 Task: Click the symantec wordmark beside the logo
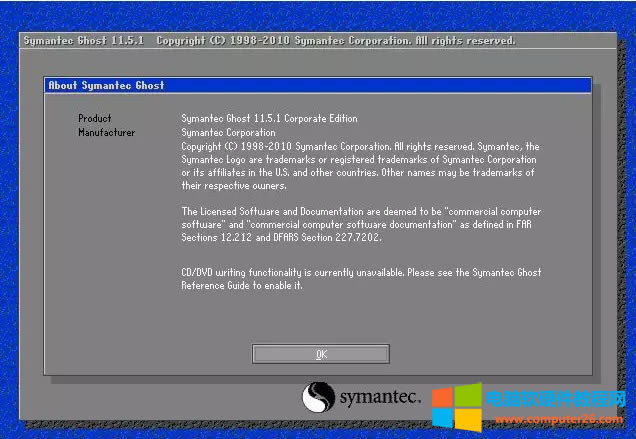380,397
